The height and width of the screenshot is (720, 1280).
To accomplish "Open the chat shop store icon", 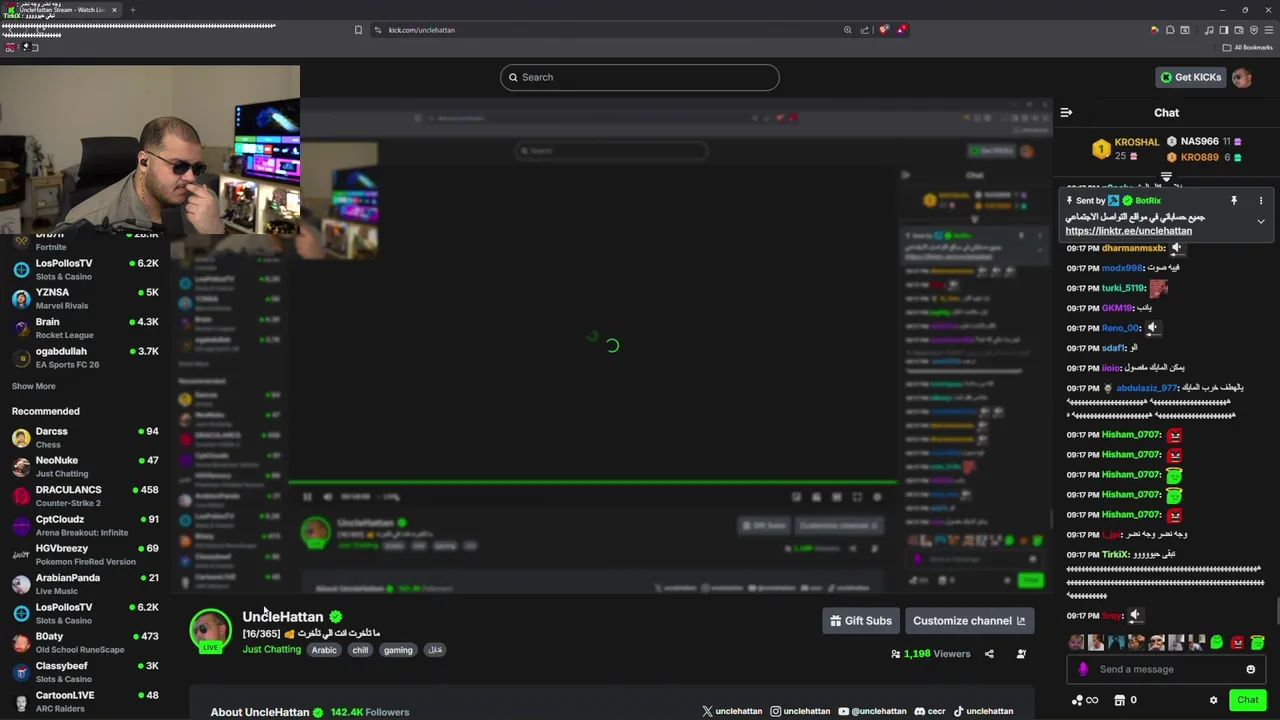I will 1120,700.
